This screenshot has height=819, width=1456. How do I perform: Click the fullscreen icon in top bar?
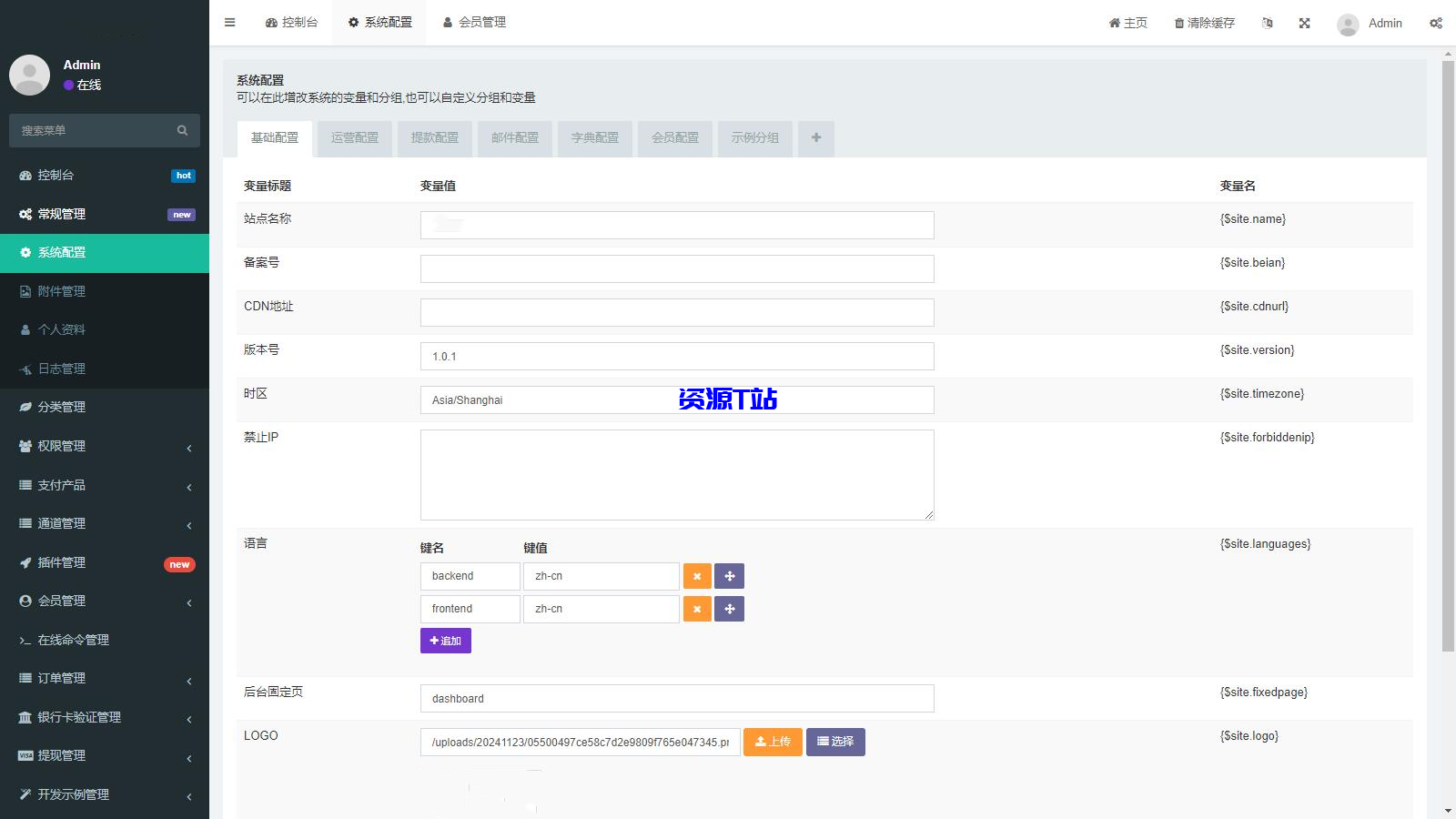coord(1304,23)
